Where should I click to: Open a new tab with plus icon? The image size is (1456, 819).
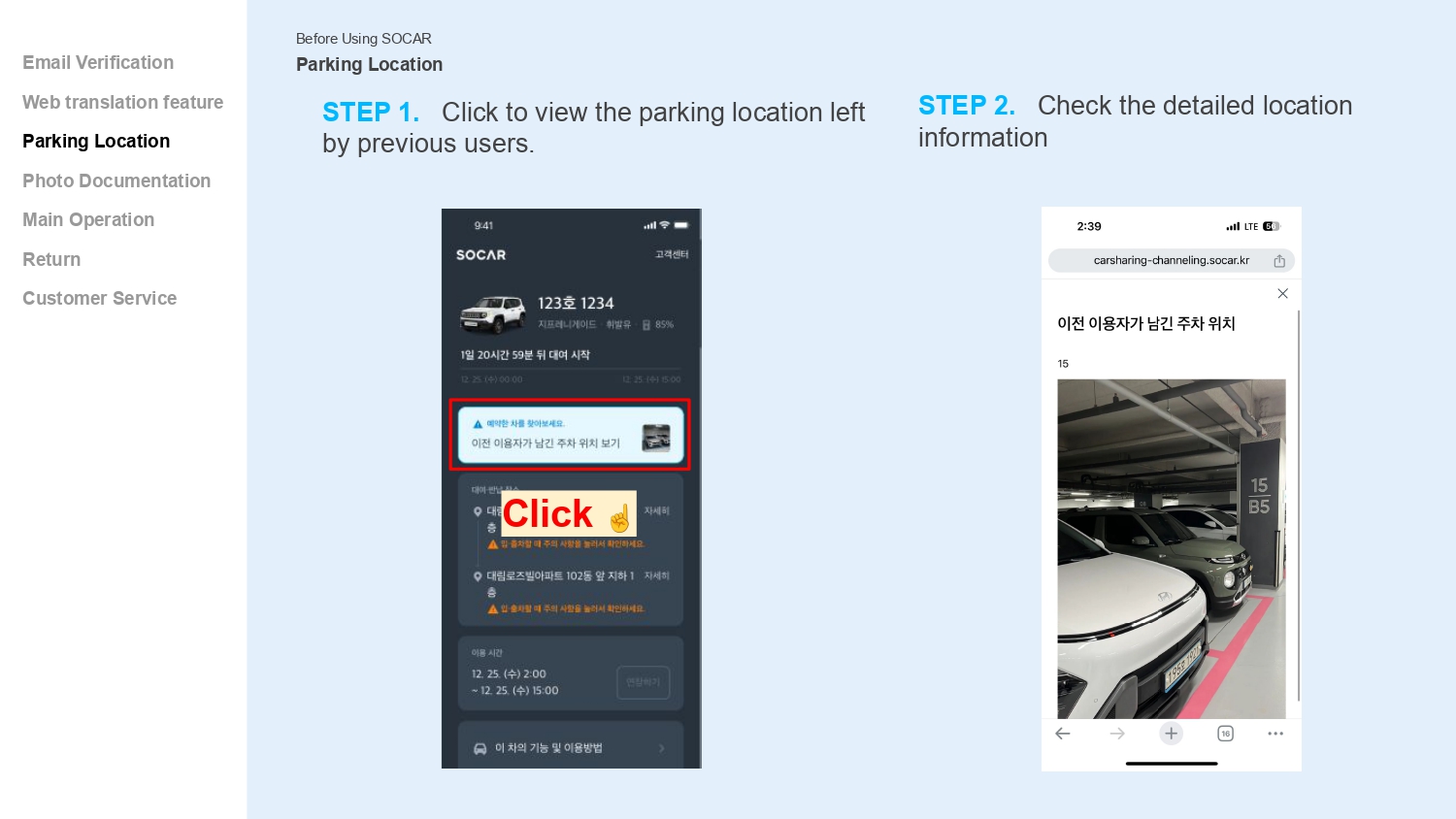coord(1172,734)
